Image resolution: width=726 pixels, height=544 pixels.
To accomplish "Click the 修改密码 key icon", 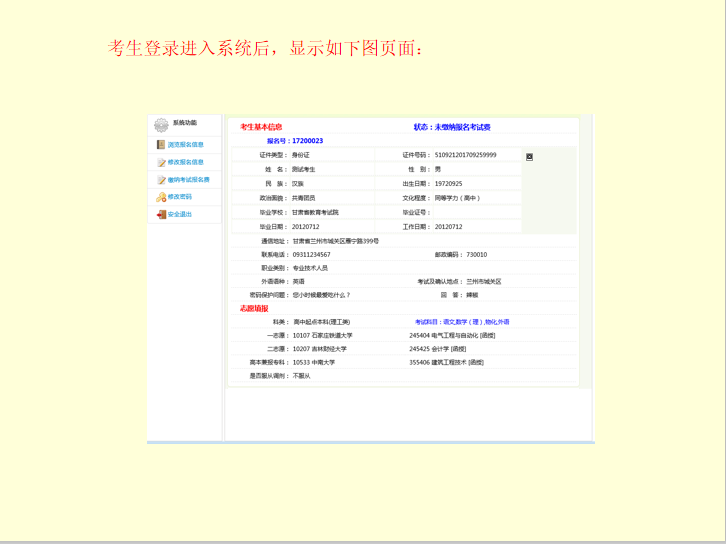I will tap(161, 197).
